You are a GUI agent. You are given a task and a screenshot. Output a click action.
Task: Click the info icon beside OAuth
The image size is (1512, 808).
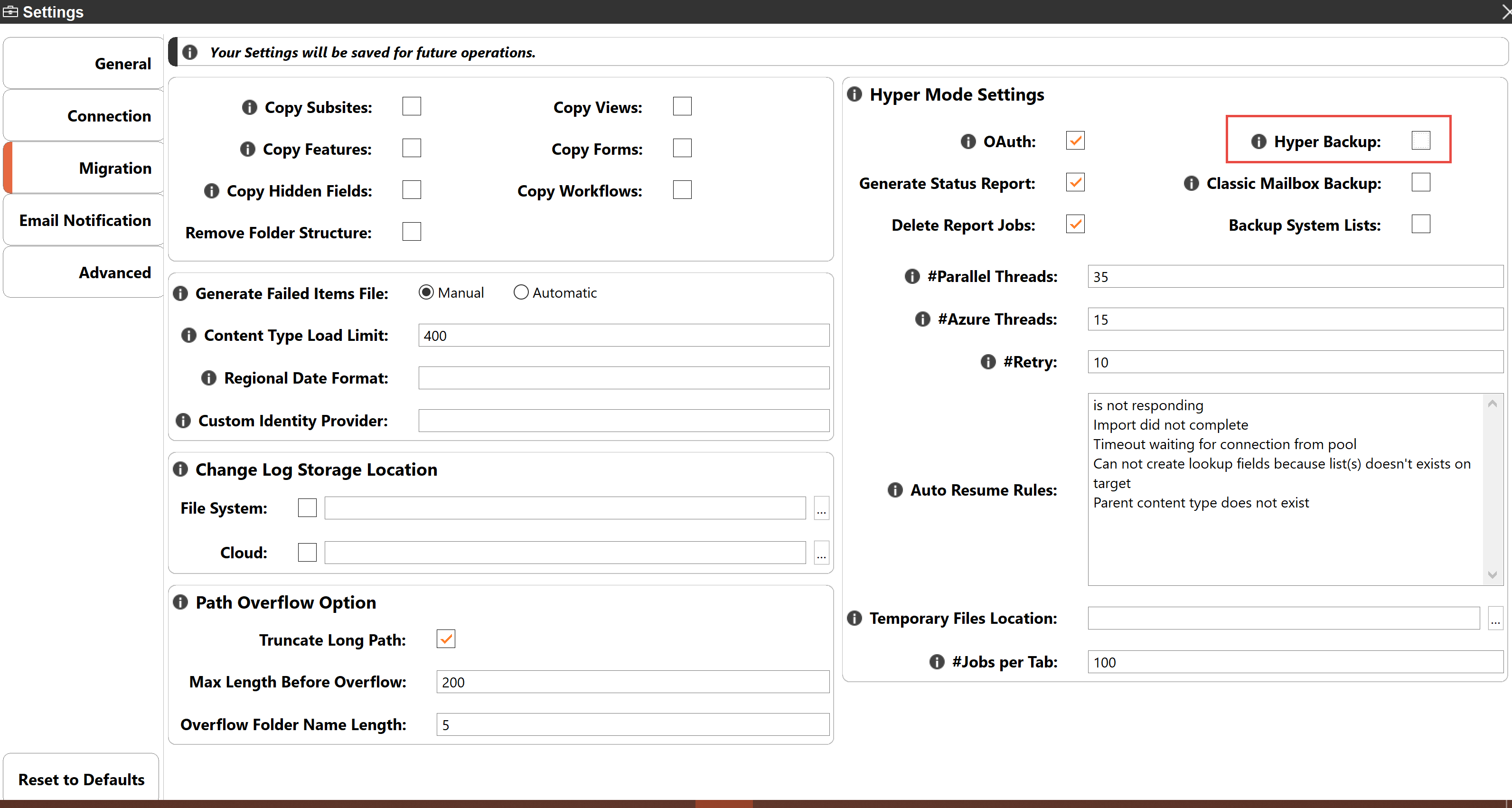tap(967, 141)
